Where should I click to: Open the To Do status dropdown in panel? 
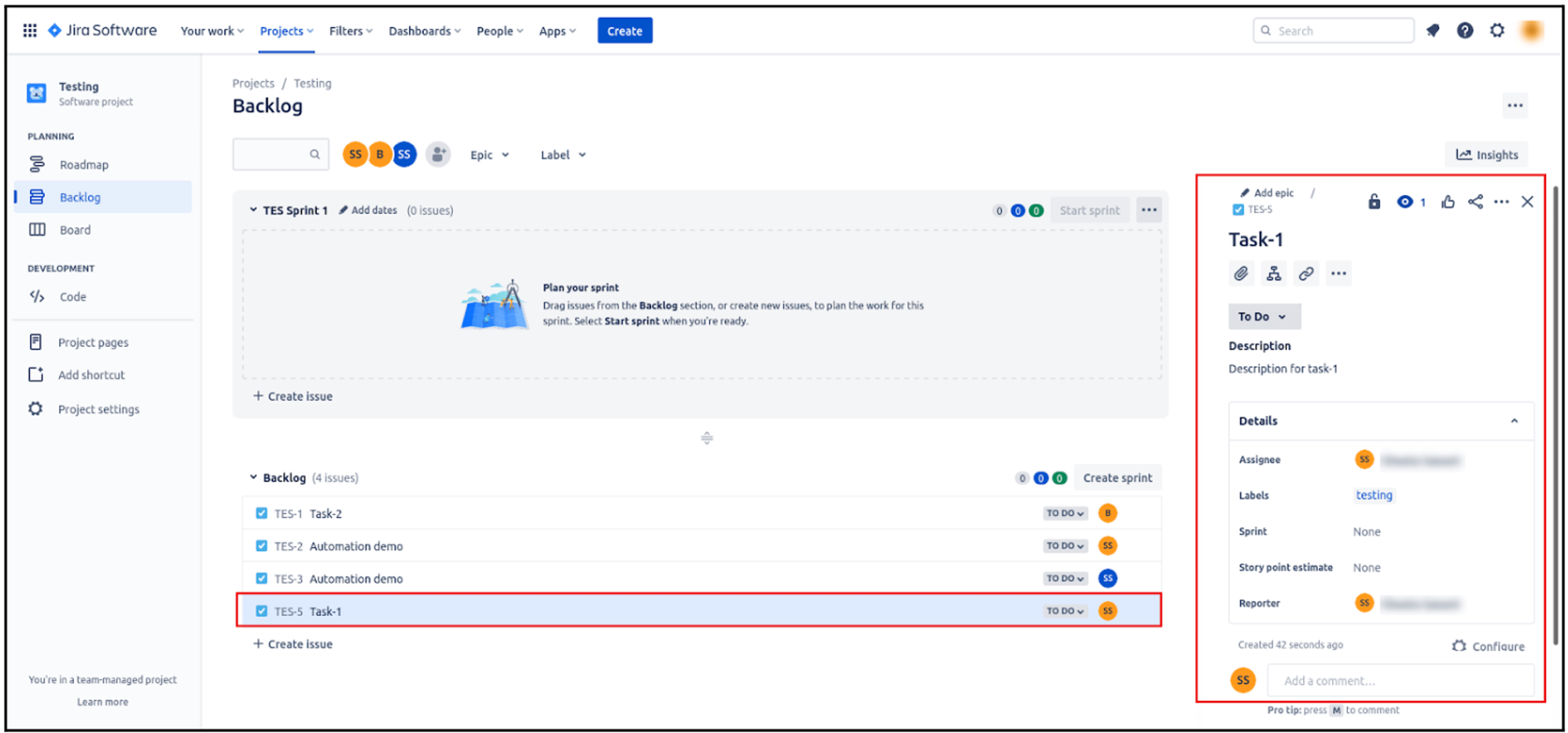pos(1264,316)
